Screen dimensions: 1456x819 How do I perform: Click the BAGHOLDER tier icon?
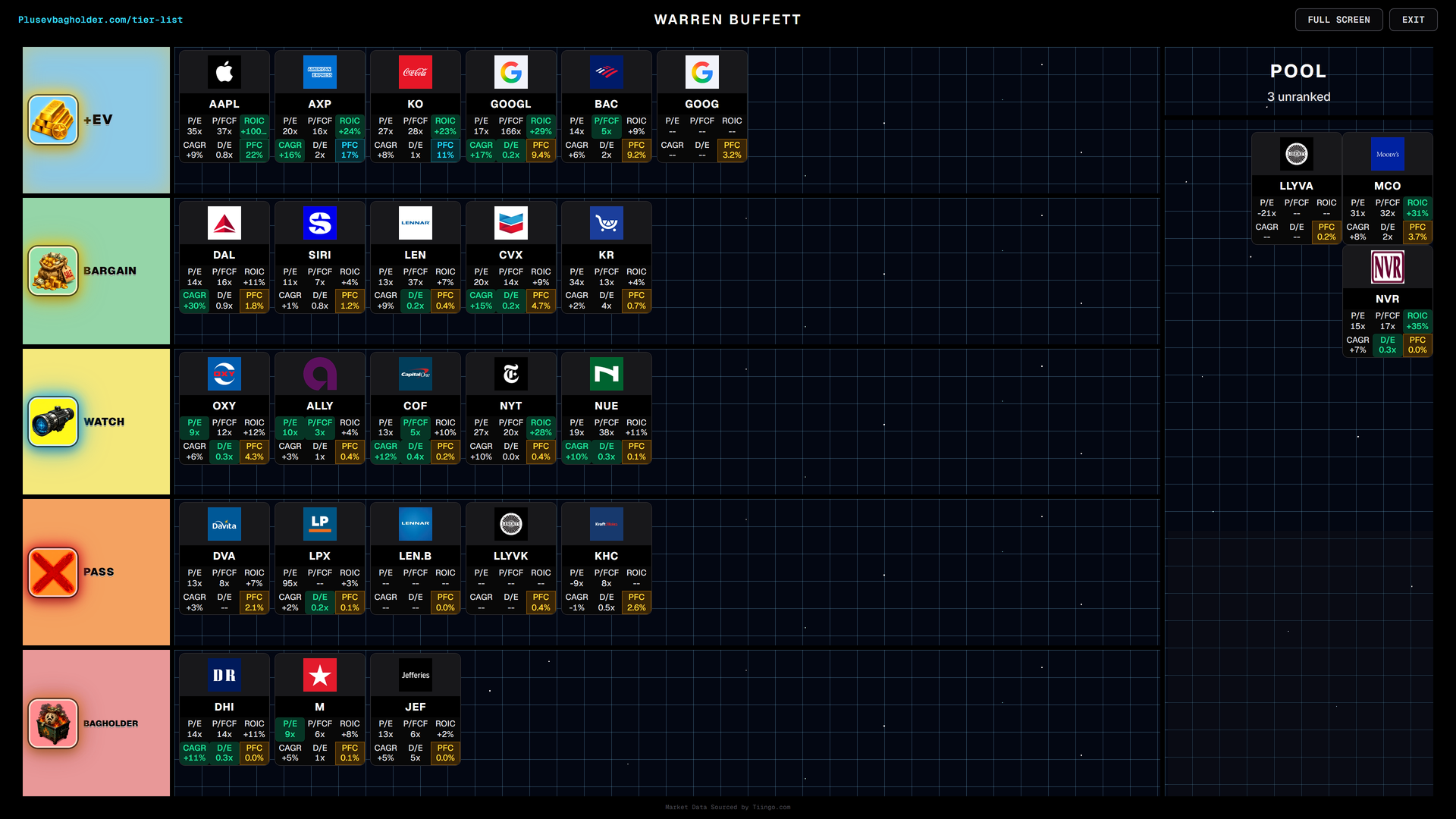(53, 723)
